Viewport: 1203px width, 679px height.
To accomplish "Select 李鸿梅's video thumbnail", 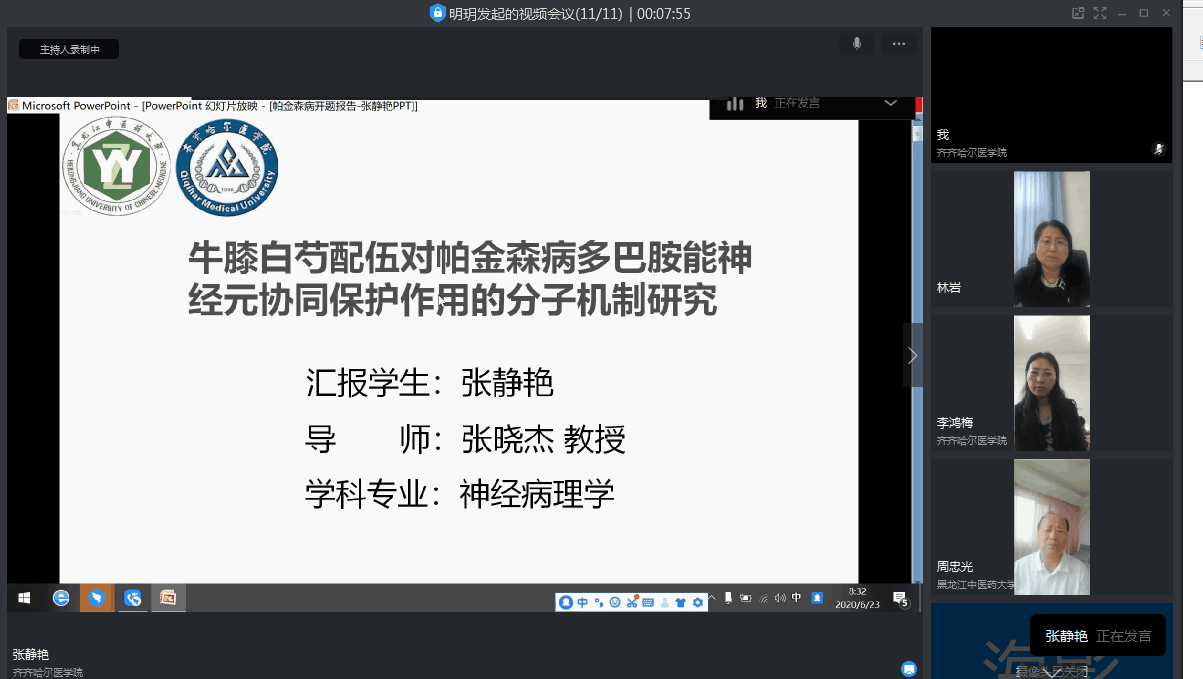I will pos(1051,382).
